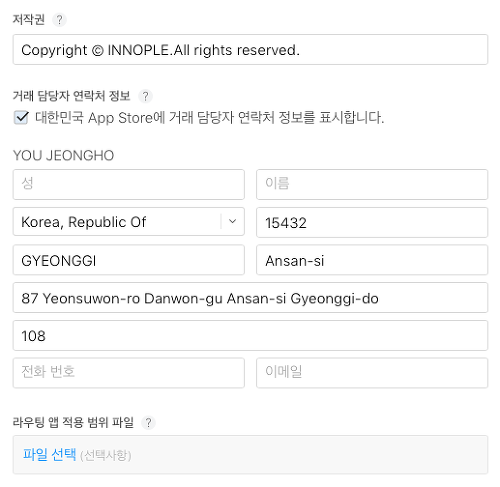Expand the Korea, Republic Of country dropdown
The height and width of the screenshot is (487, 500).
[x=129, y=222]
